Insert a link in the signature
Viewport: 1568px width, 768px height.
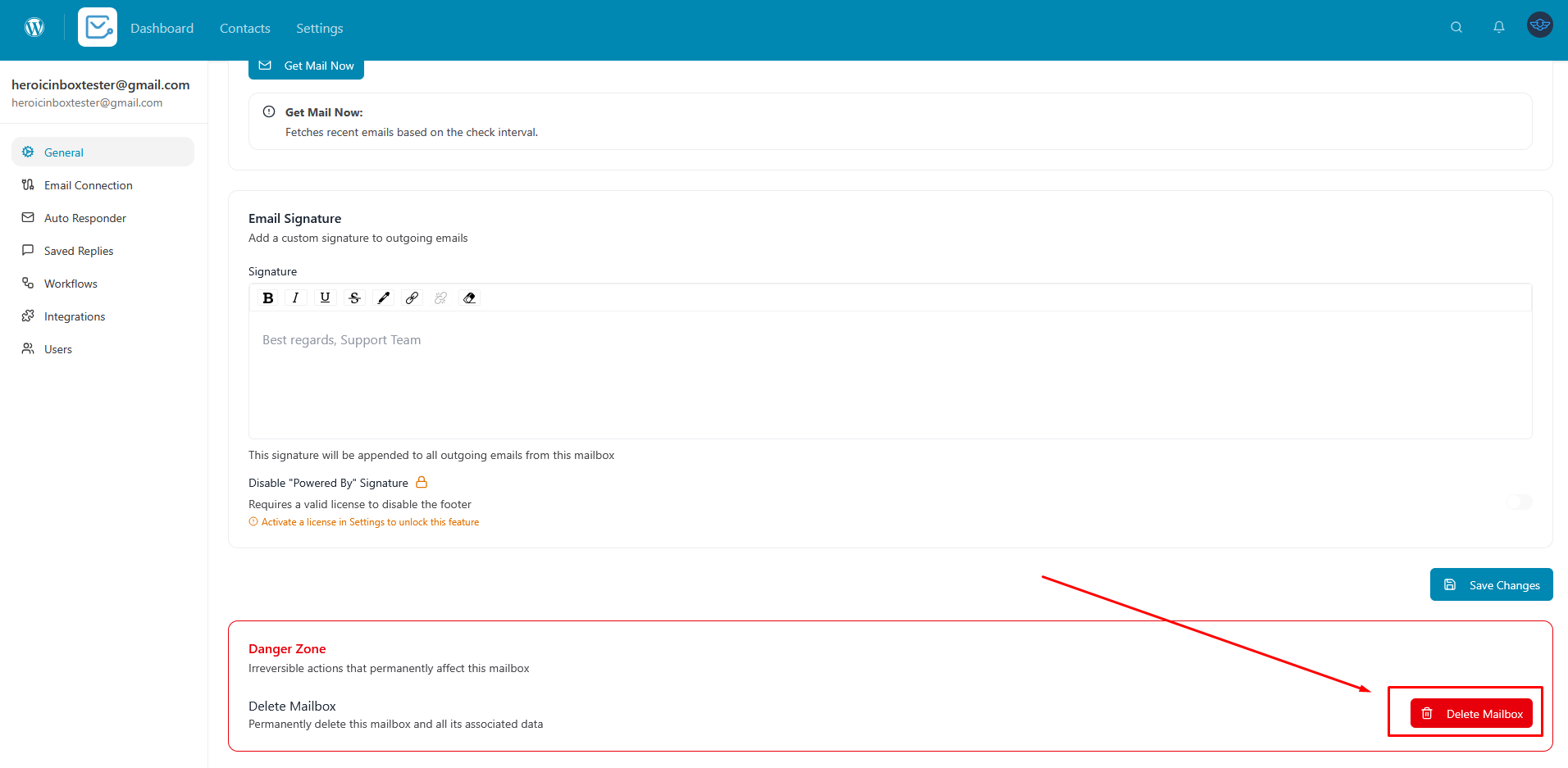[x=412, y=298]
